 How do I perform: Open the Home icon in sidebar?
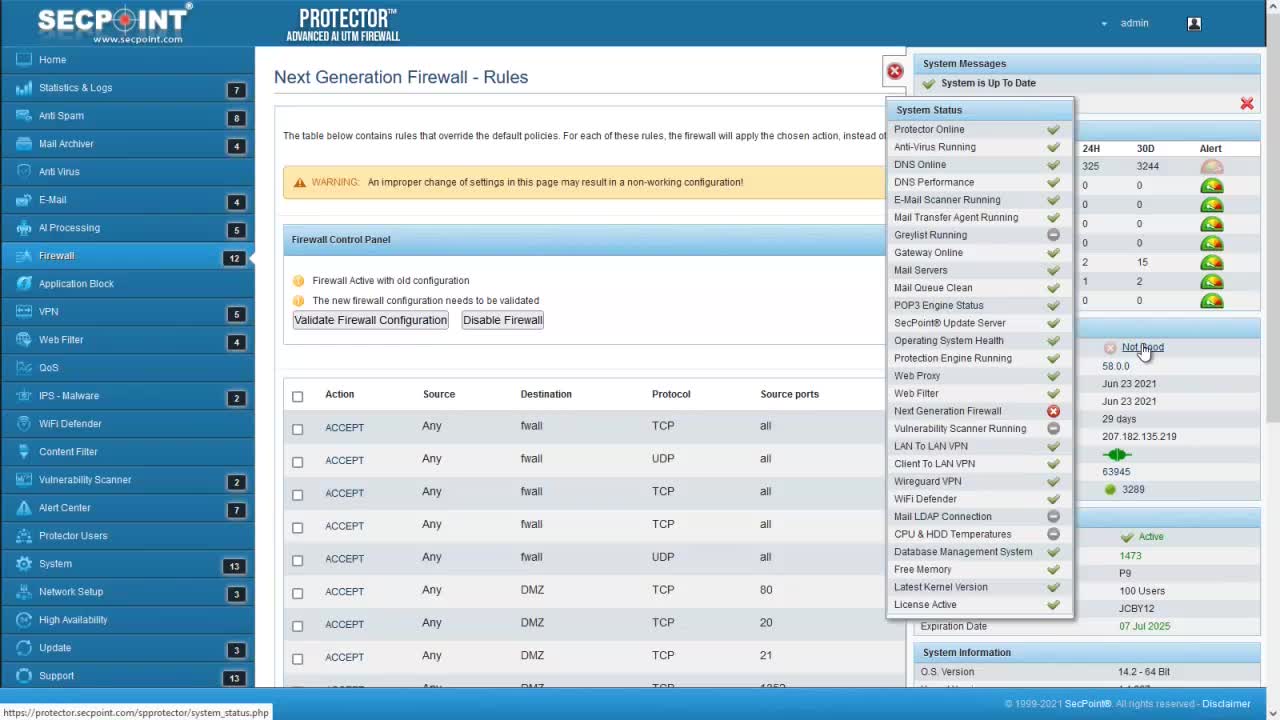[24, 60]
